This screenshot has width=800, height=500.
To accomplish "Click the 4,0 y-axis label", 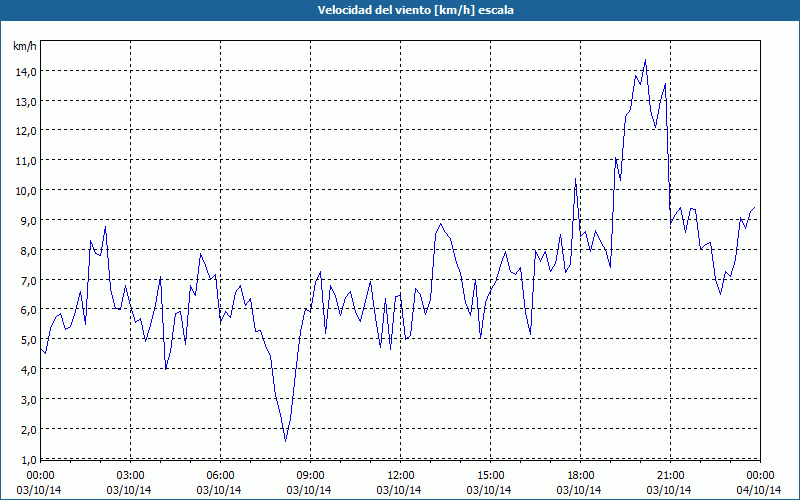I will click(x=28, y=370).
